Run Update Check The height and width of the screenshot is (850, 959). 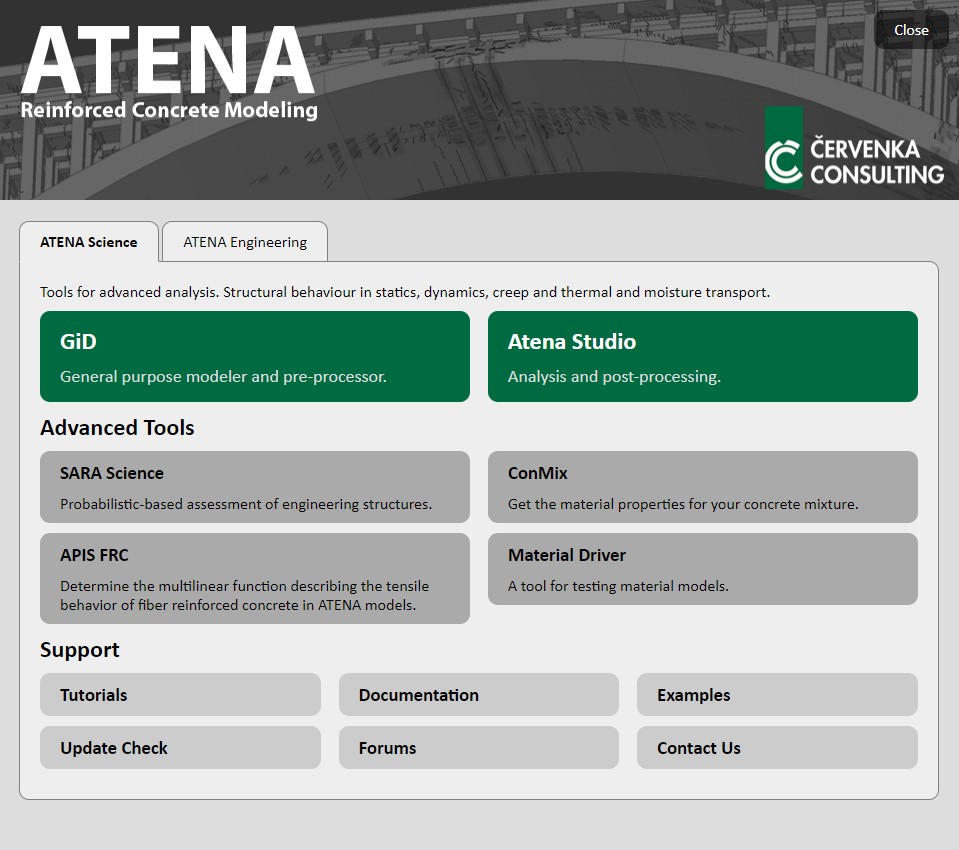[x=180, y=747]
